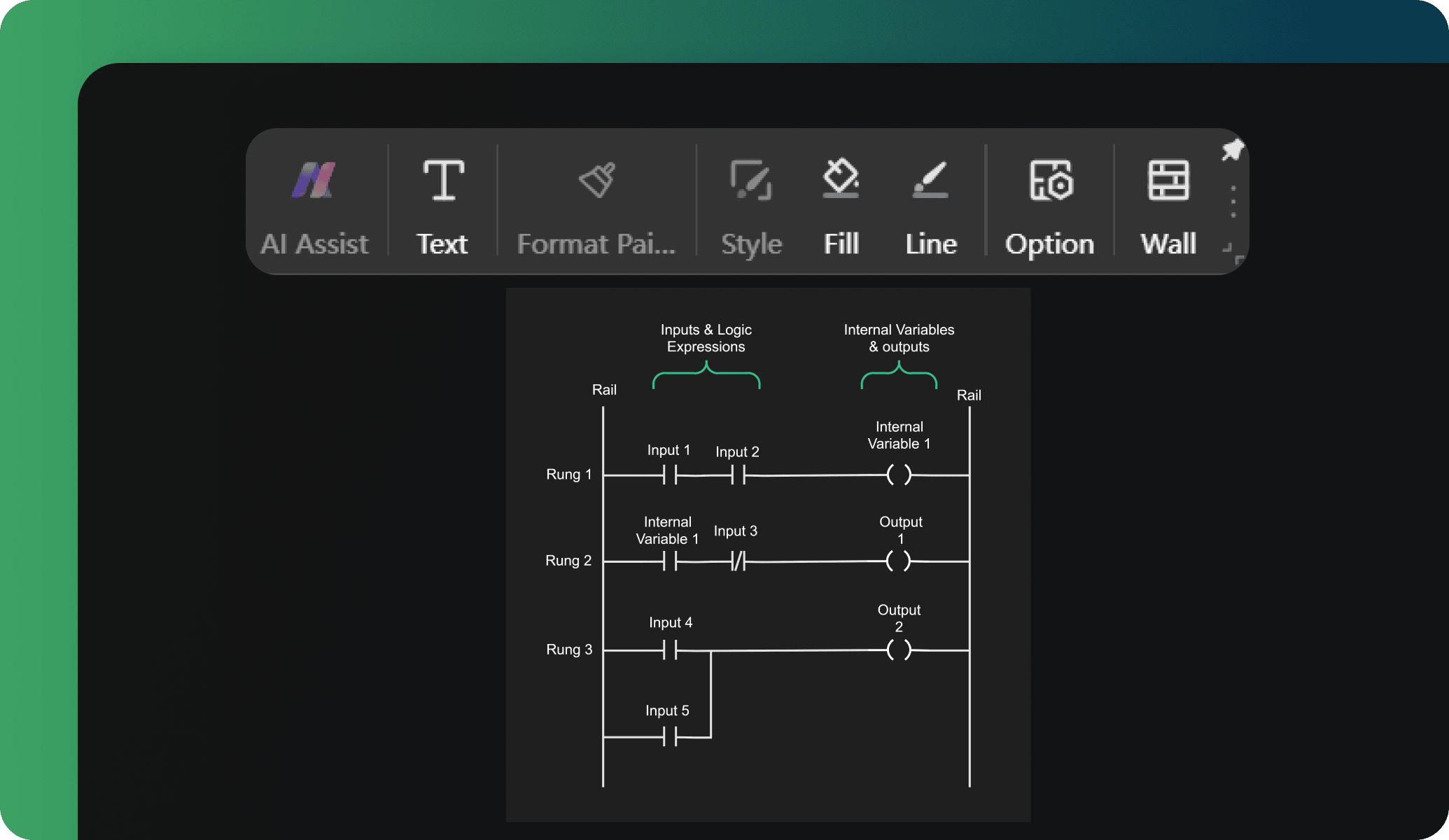Image resolution: width=1449 pixels, height=840 pixels.
Task: Select Rung 1 output coil Internal Variable 1
Action: 896,473
